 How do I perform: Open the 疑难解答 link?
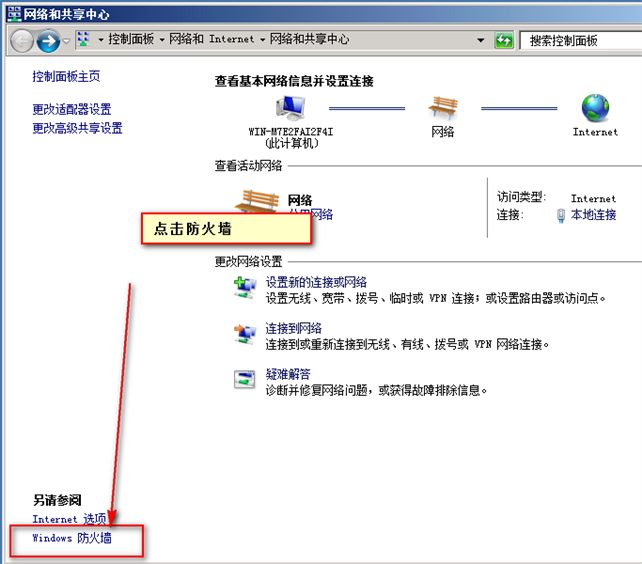click(288, 374)
